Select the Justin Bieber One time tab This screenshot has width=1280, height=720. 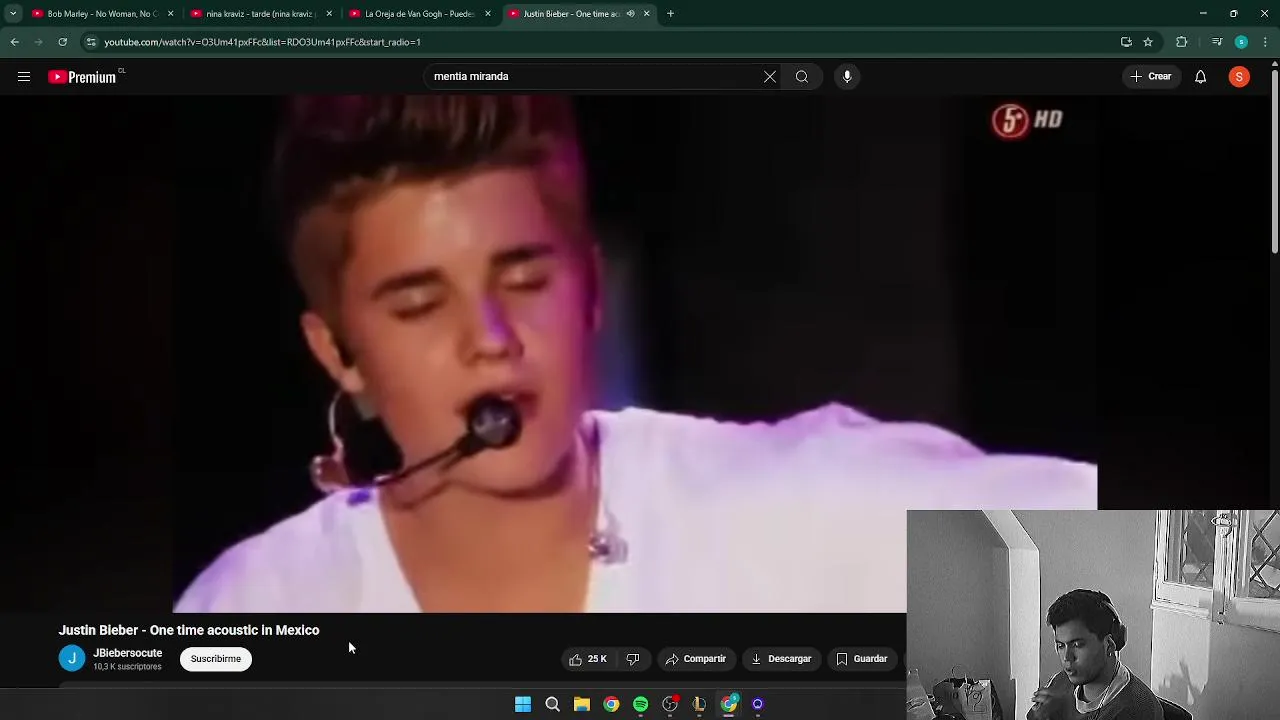[x=565, y=14]
